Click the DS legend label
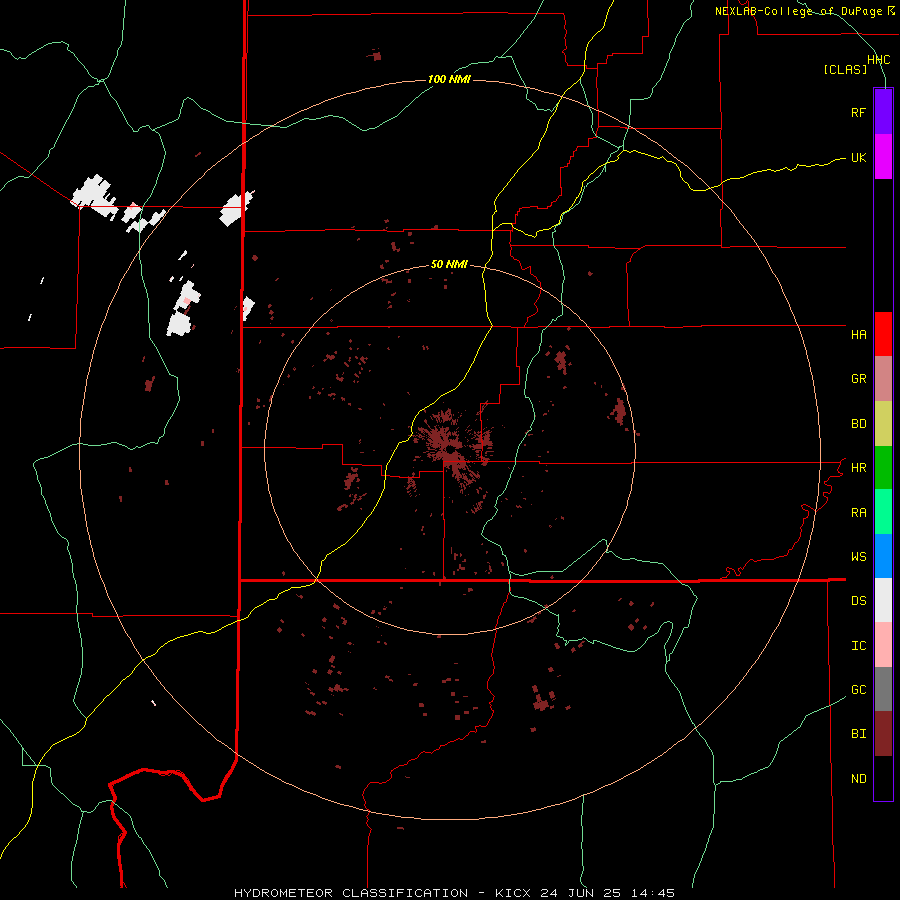This screenshot has width=900, height=900. (x=858, y=601)
